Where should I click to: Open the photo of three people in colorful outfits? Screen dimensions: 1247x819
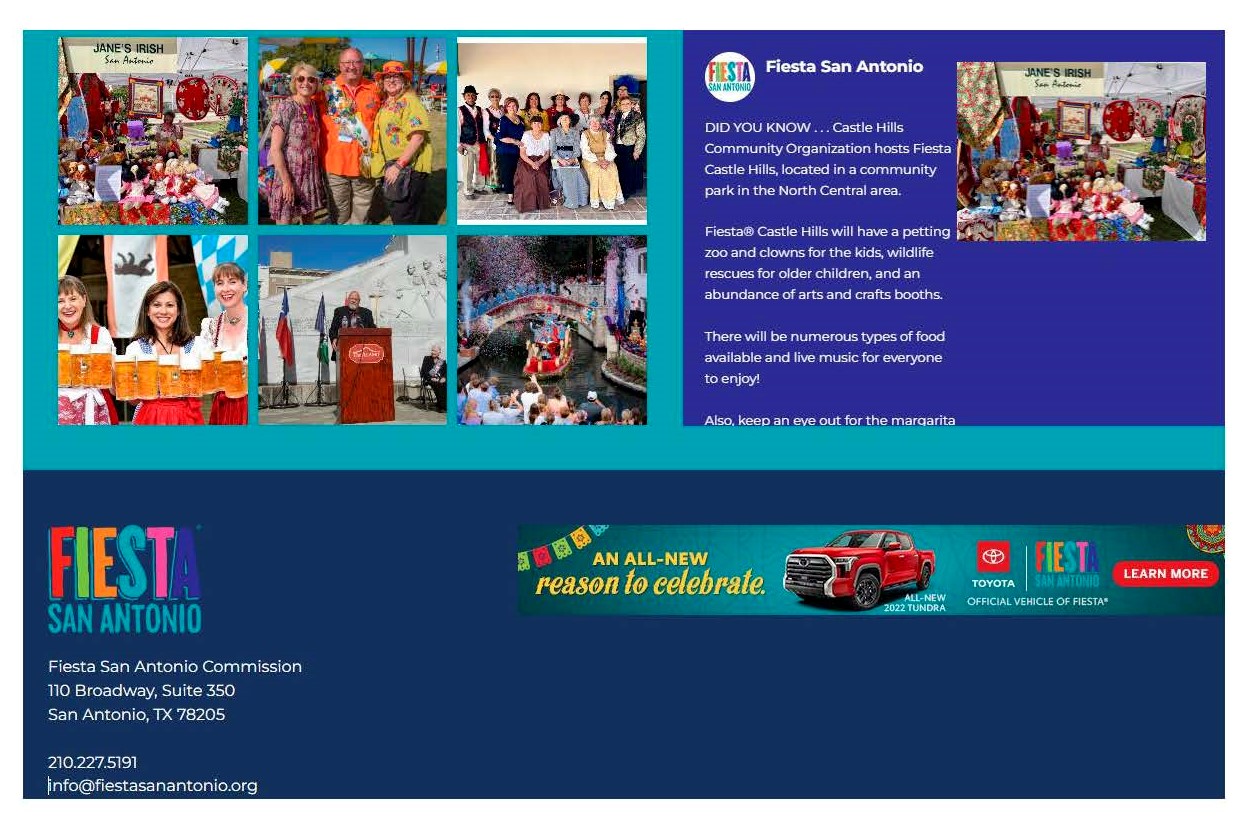(352, 131)
